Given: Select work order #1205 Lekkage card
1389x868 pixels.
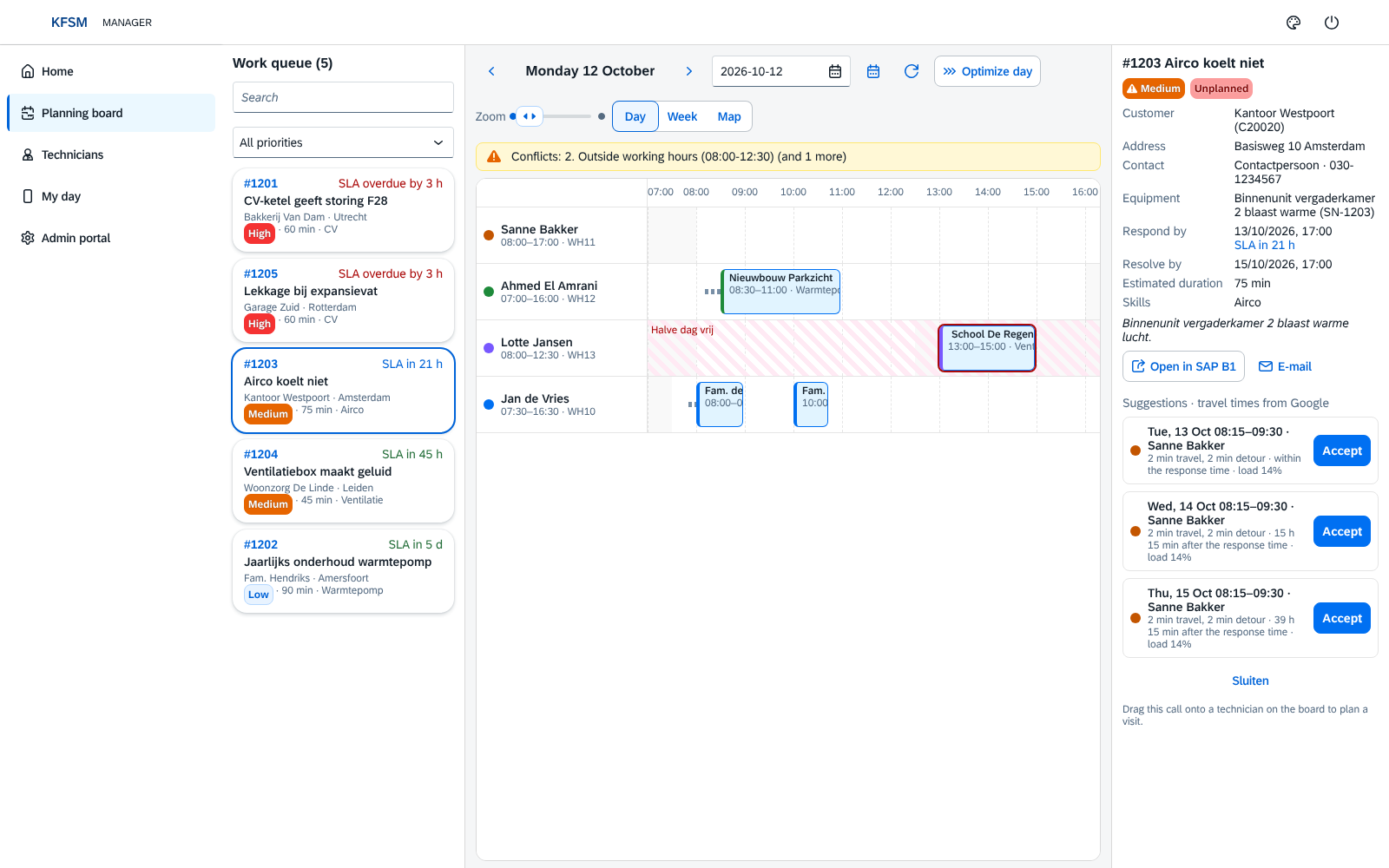Looking at the screenshot, I should click(x=343, y=300).
